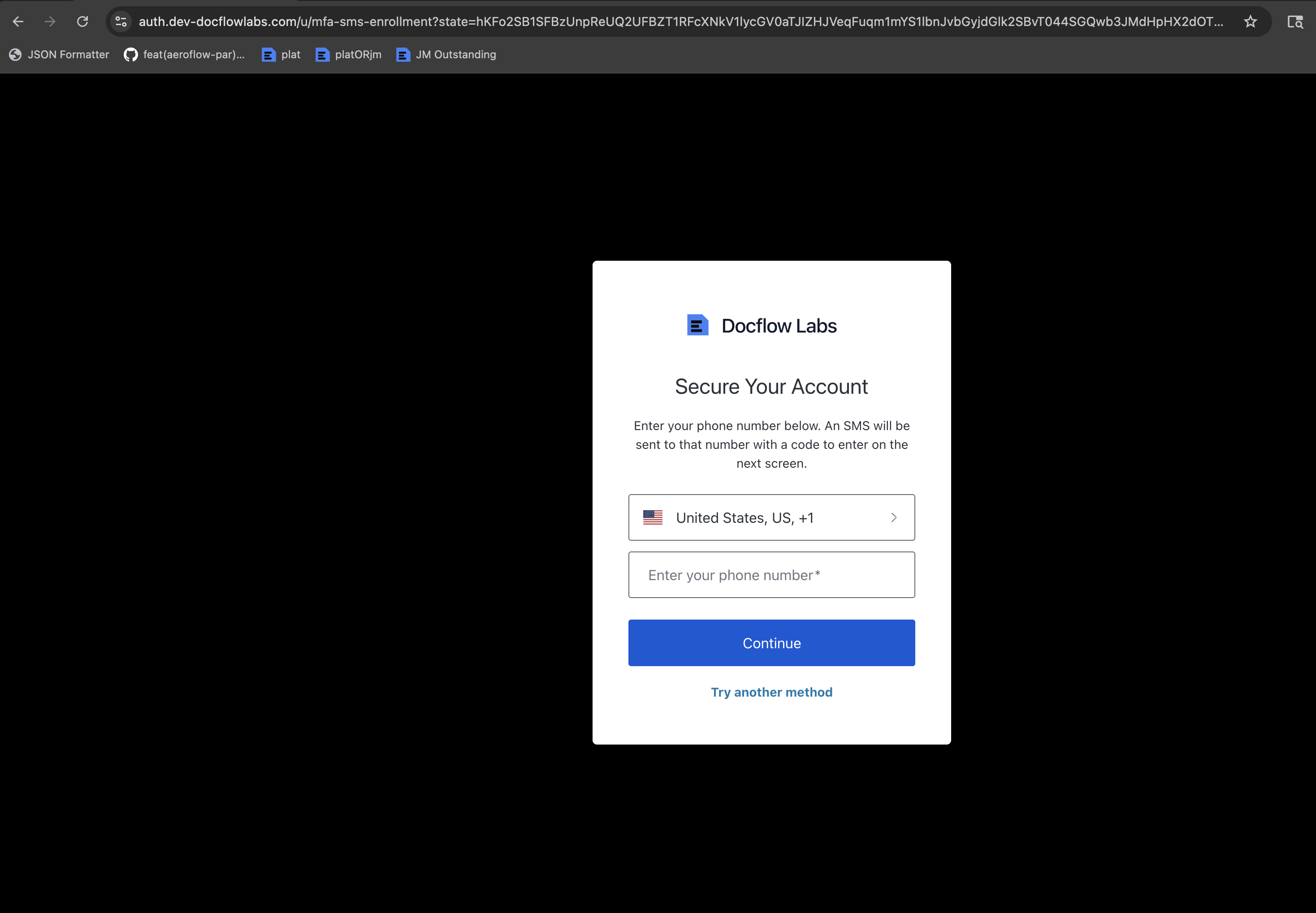The height and width of the screenshot is (913, 1316).
Task: Open the platORjm bookmark
Action: [x=348, y=54]
